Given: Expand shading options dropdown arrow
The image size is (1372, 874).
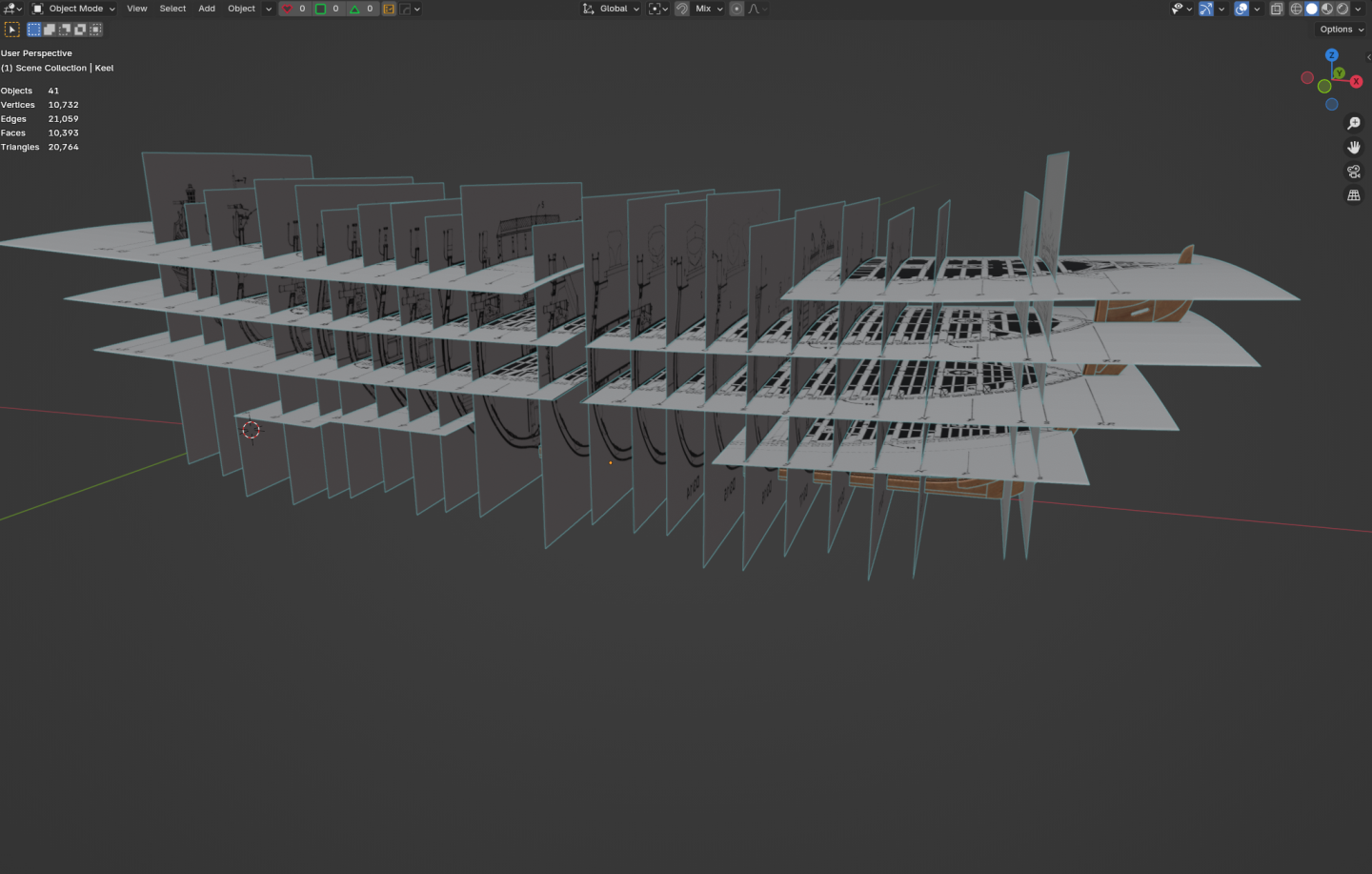Looking at the screenshot, I should click(1360, 9).
